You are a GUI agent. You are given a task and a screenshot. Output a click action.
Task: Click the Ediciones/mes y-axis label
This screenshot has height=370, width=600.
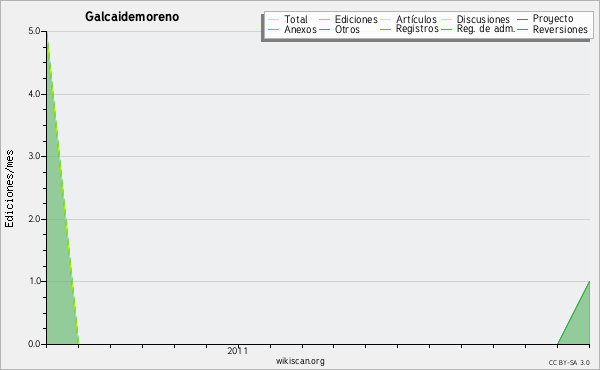9,189
